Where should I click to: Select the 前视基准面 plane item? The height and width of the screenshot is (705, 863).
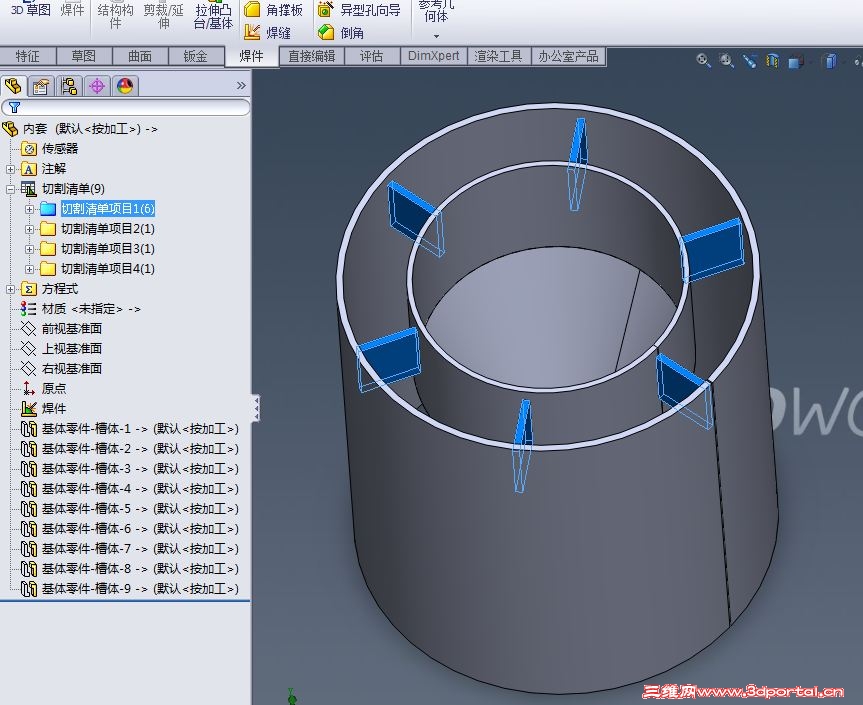[x=71, y=329]
